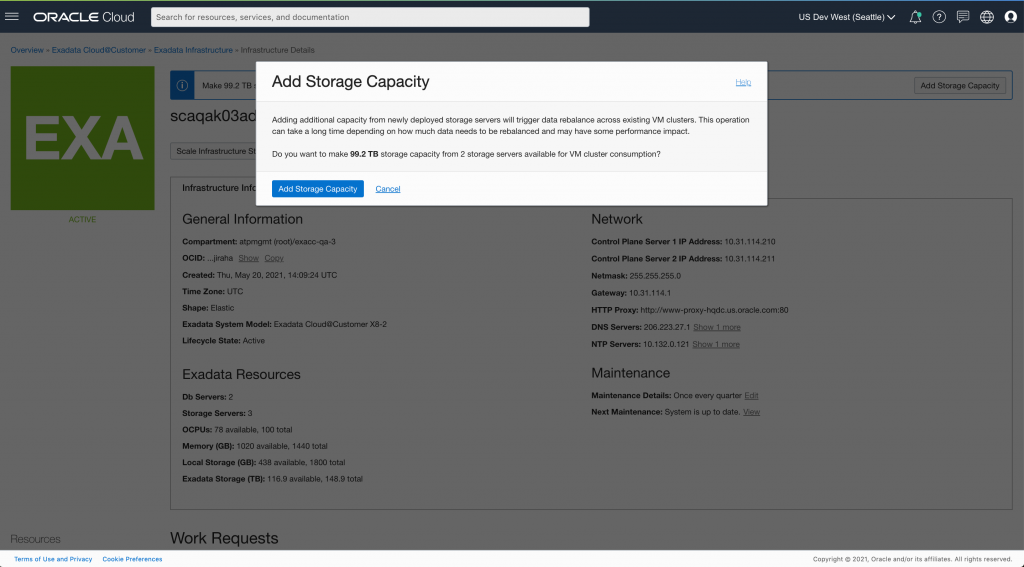Click the Resources sidebar heading
Image resolution: width=1024 pixels, height=567 pixels.
(35, 540)
